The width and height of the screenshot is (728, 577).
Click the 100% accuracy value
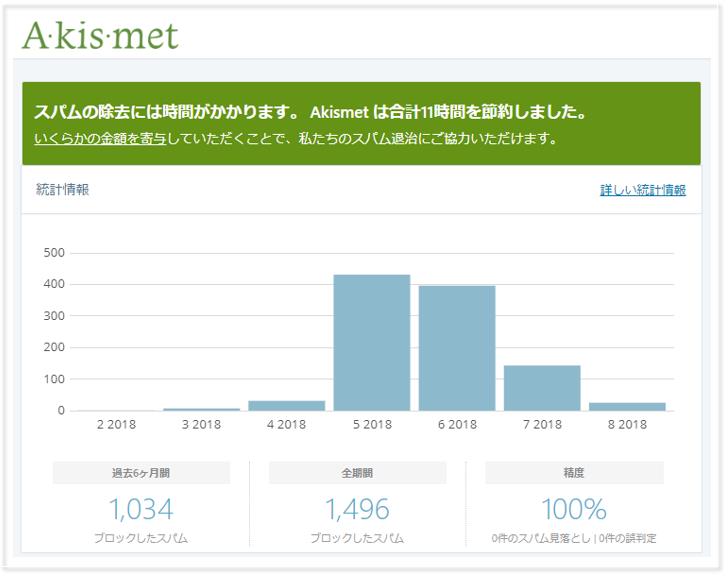[x=574, y=509]
